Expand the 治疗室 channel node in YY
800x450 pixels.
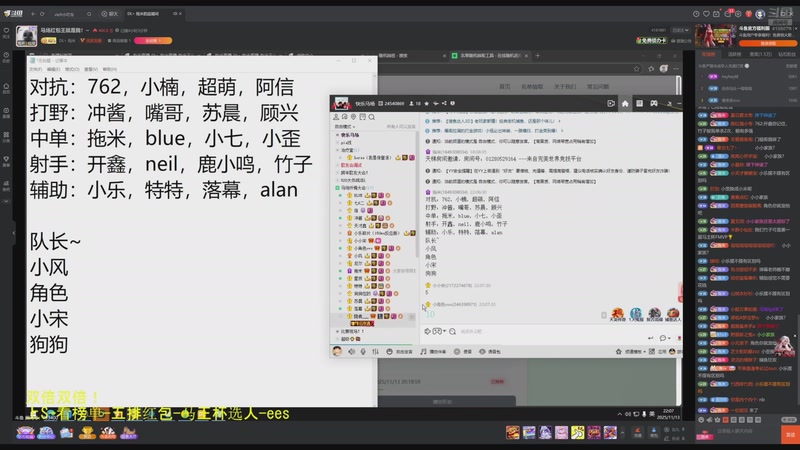point(337,150)
